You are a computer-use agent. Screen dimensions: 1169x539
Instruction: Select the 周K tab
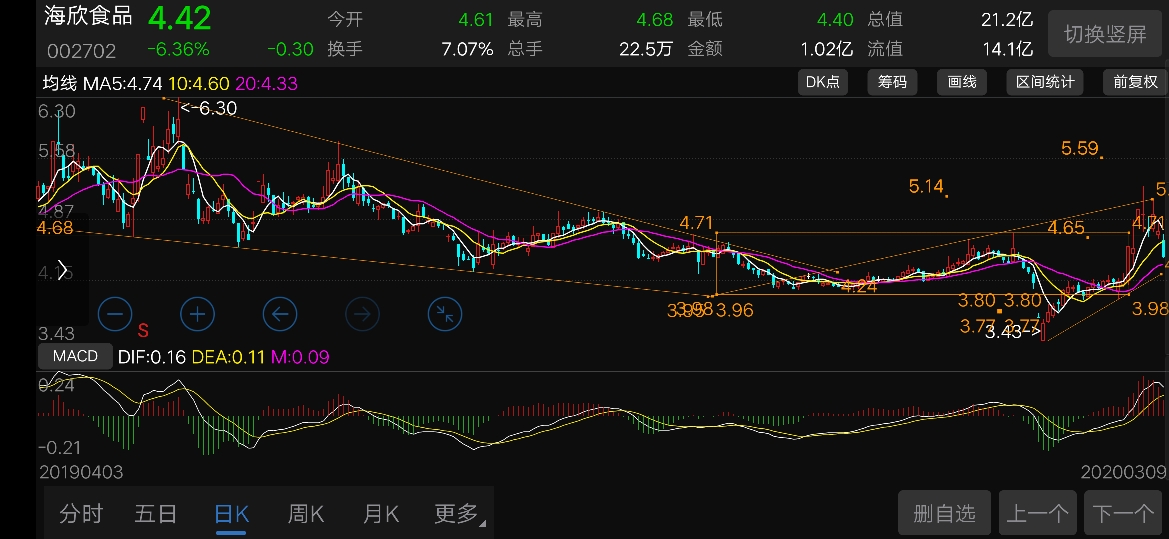(x=306, y=513)
